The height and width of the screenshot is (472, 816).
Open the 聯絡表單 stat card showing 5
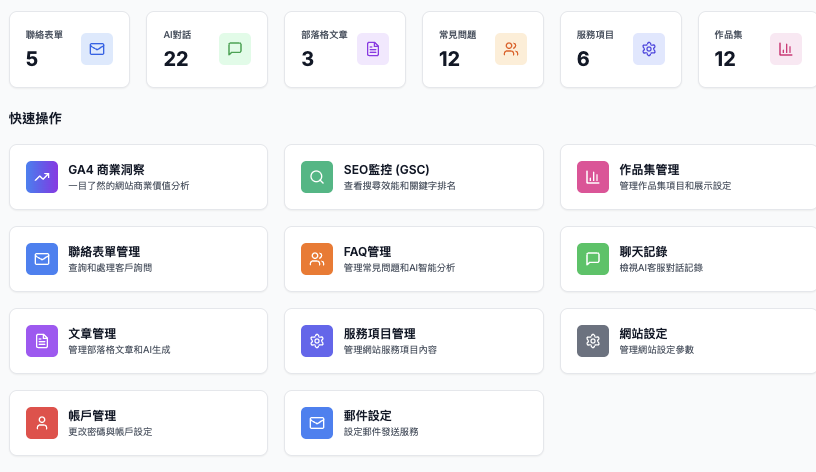point(68,49)
